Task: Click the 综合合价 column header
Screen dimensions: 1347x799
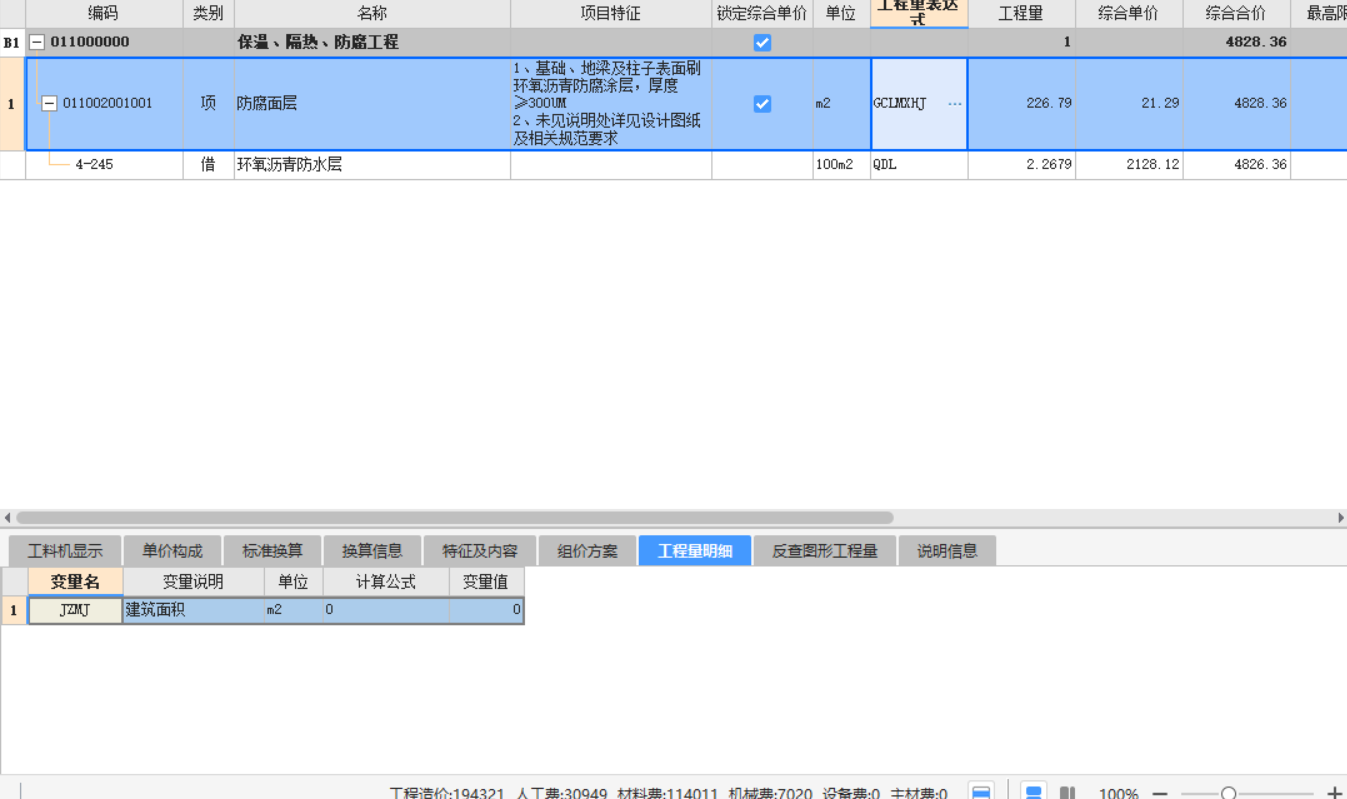Action: [1236, 14]
